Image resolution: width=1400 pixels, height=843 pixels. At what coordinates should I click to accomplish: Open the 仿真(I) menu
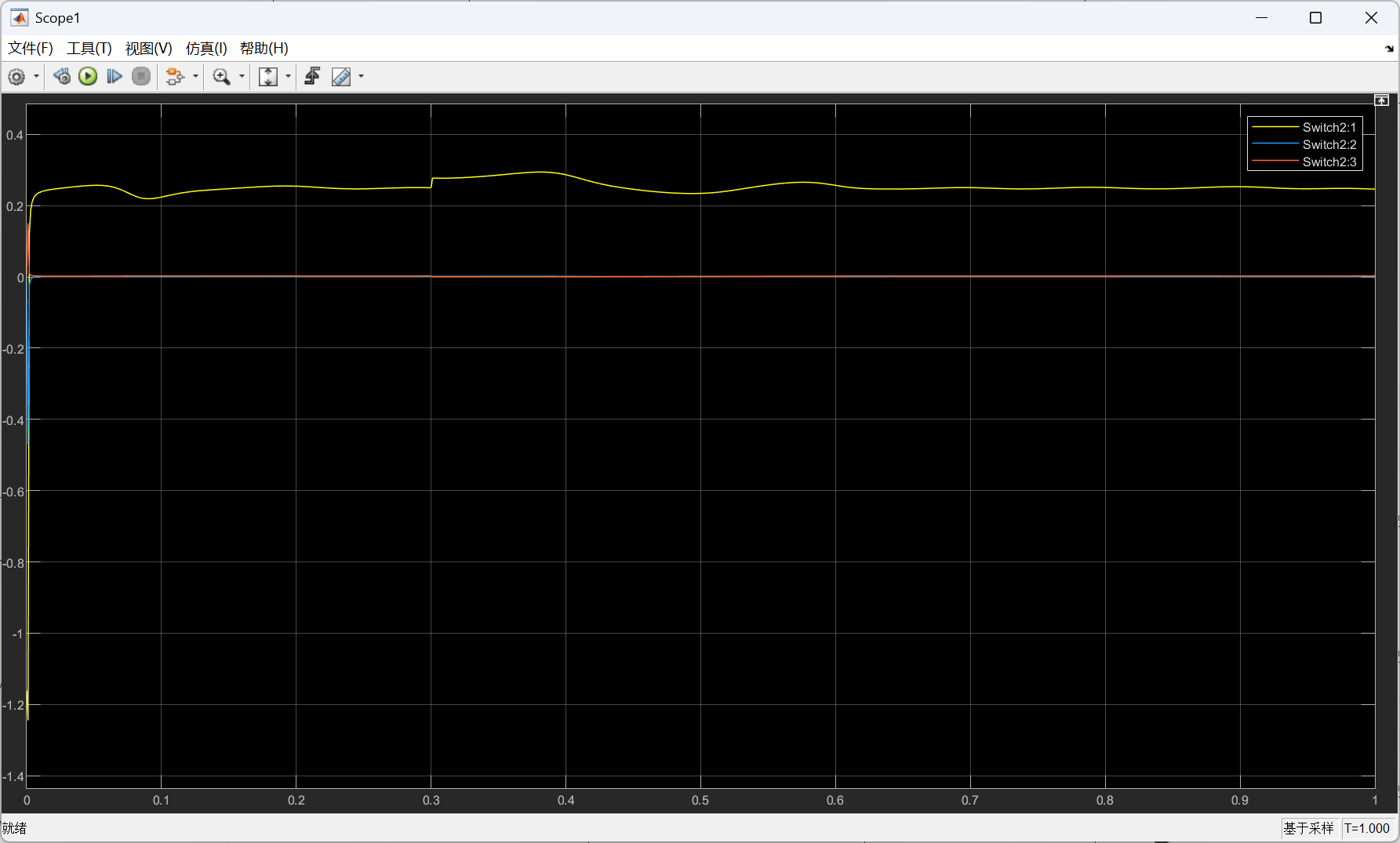coord(206,49)
